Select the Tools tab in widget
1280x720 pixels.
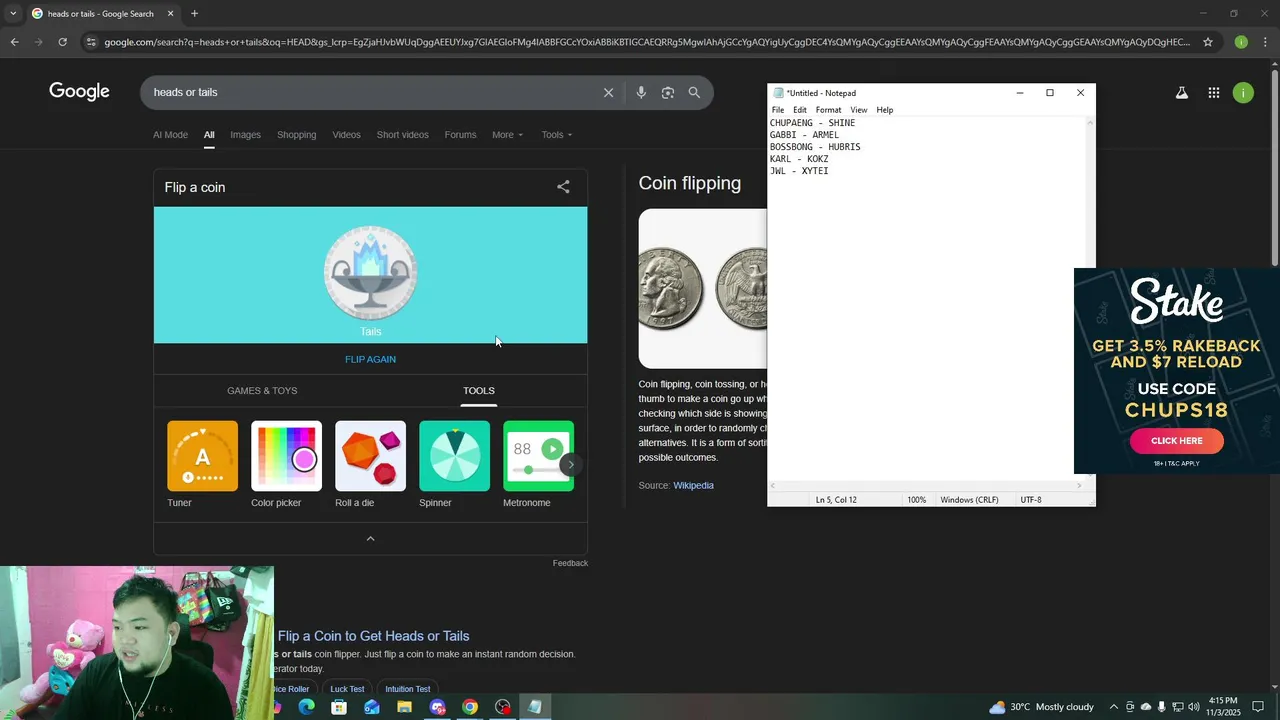click(478, 391)
